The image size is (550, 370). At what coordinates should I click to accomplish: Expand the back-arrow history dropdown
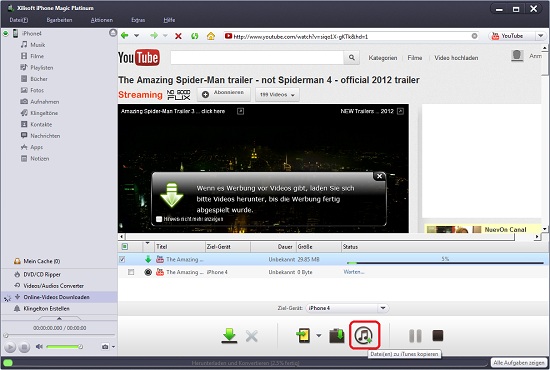coord(136,35)
